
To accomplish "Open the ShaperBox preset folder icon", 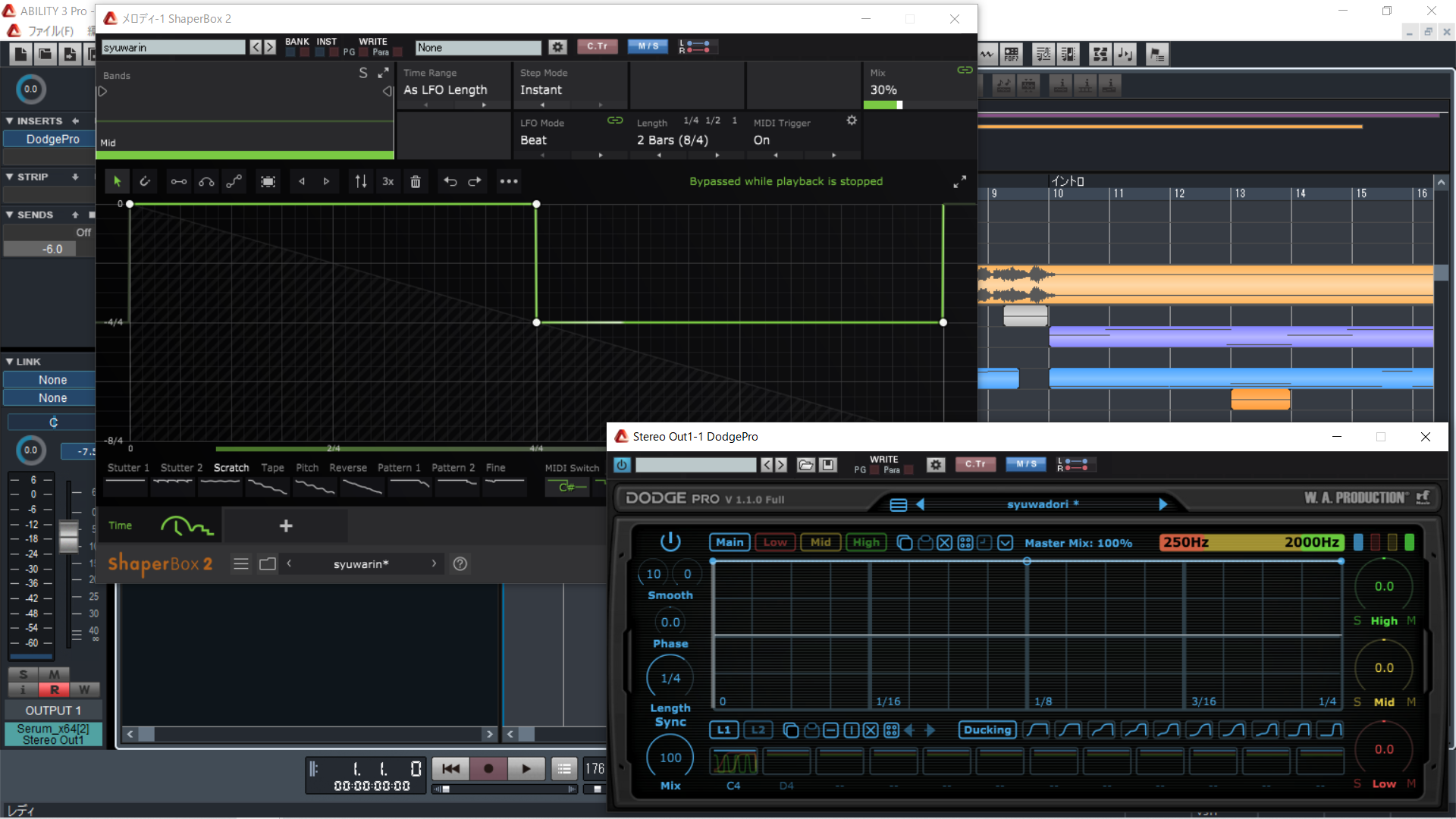I will [268, 563].
